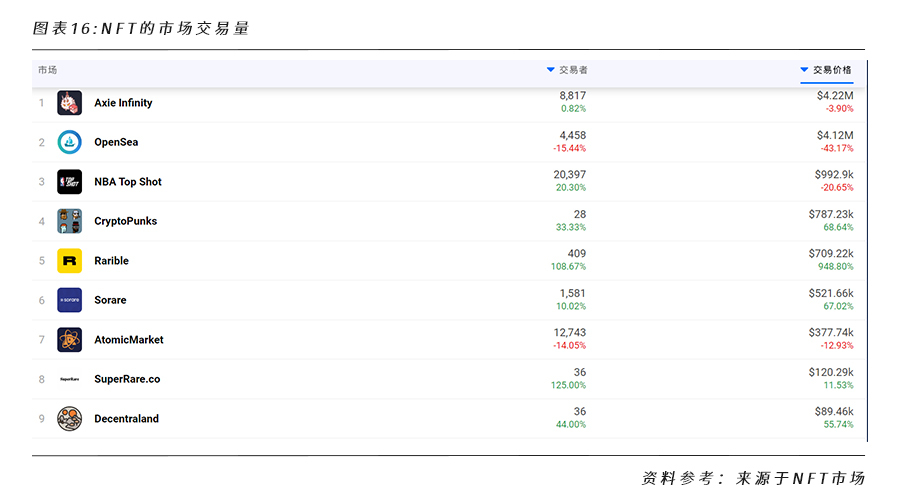The height and width of the screenshot is (500, 900).
Task: Open the AtomicMarket name link
Action: pyautogui.click(x=129, y=340)
